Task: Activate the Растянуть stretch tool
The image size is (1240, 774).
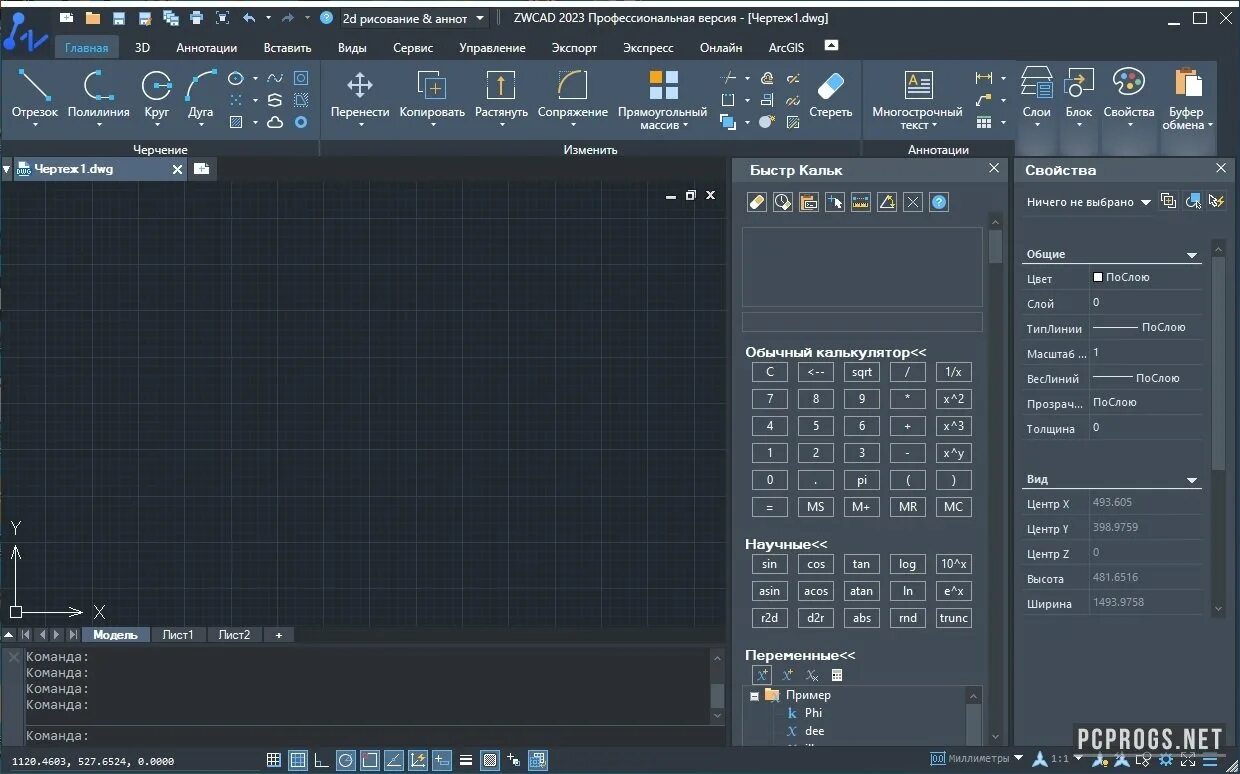Action: (x=501, y=96)
